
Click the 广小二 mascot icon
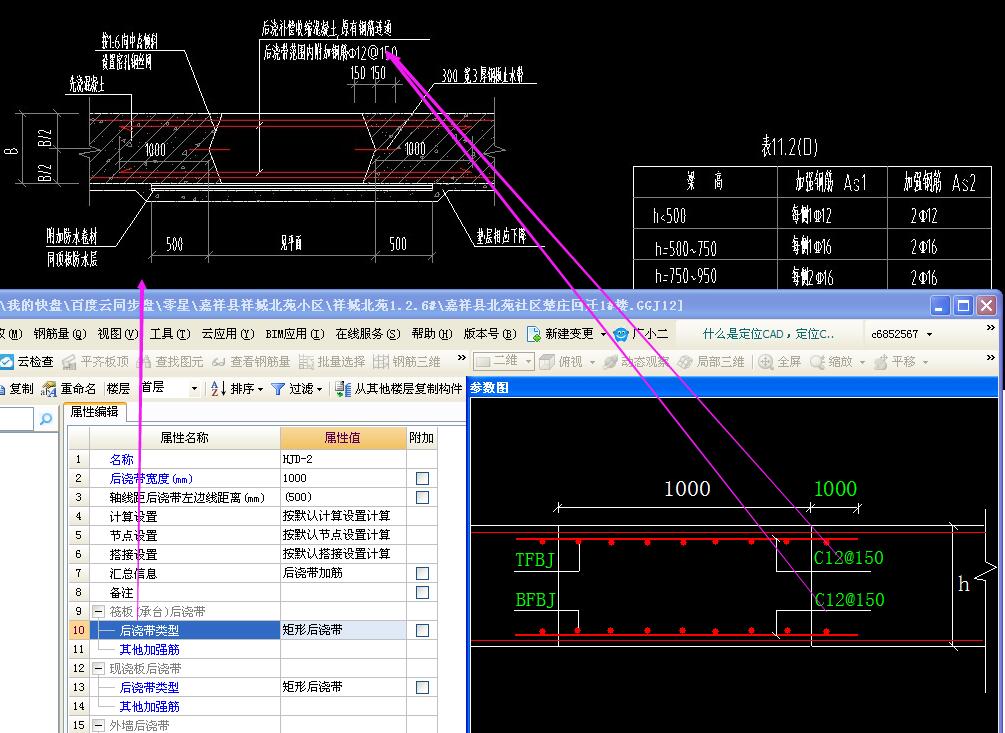point(620,334)
